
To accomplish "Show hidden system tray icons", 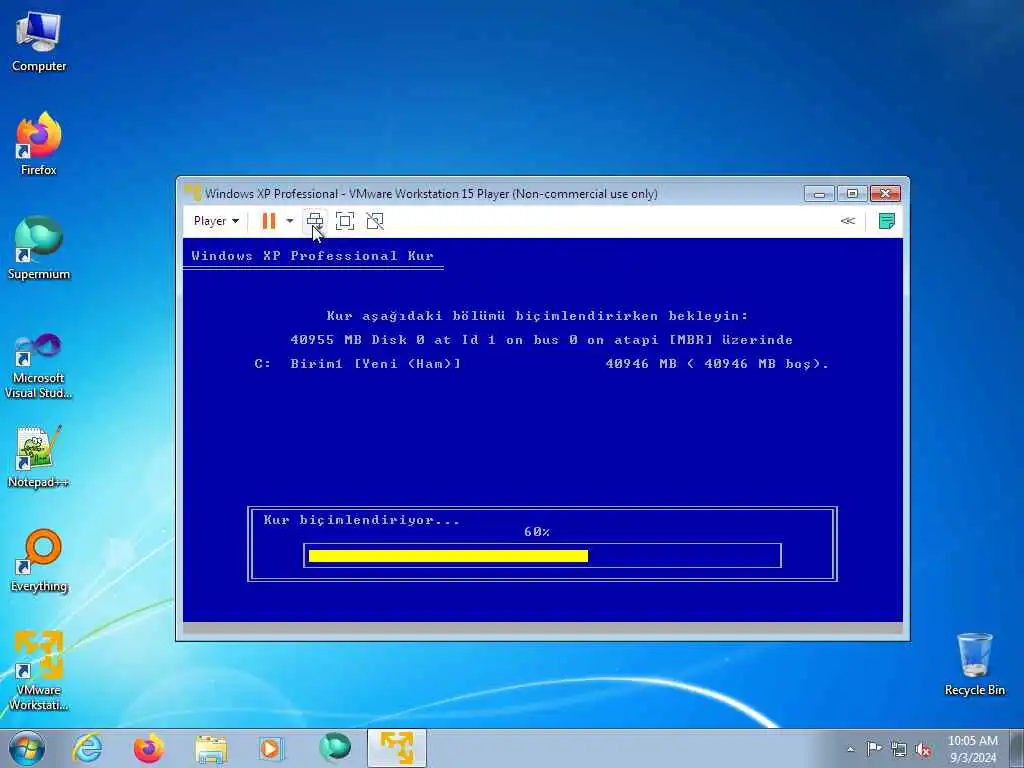I will point(850,749).
